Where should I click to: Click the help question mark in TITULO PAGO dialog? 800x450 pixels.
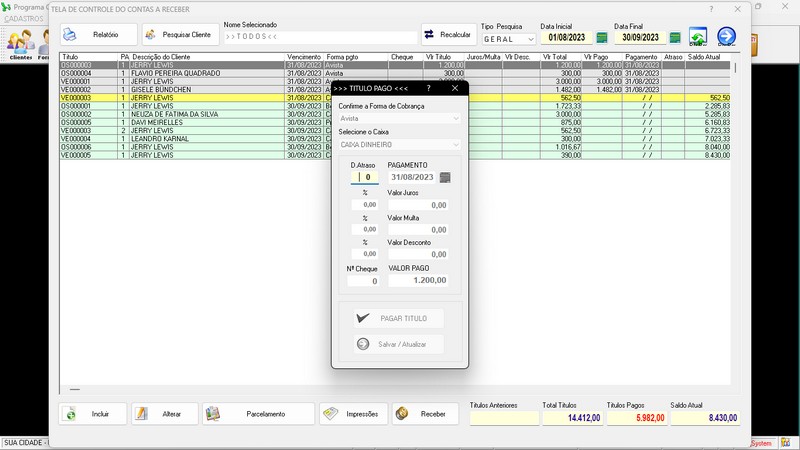[429, 88]
